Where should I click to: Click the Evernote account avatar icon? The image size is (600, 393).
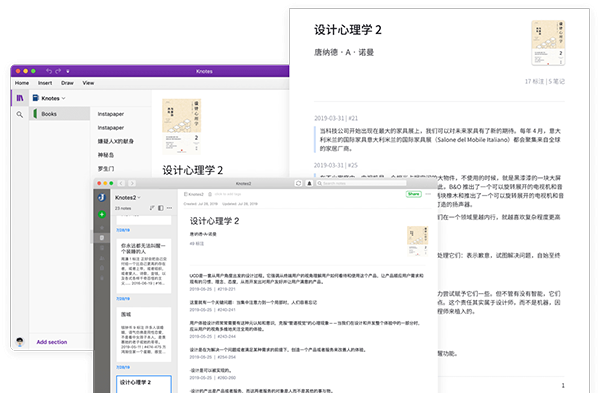(102, 197)
